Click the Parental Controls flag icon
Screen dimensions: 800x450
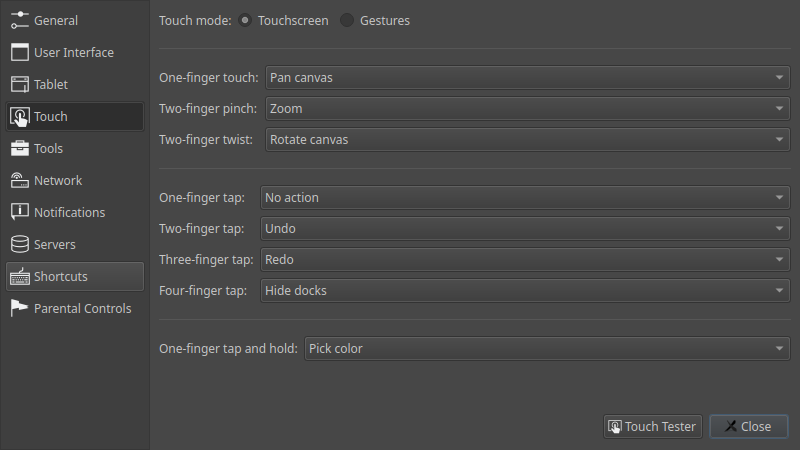tap(19, 308)
